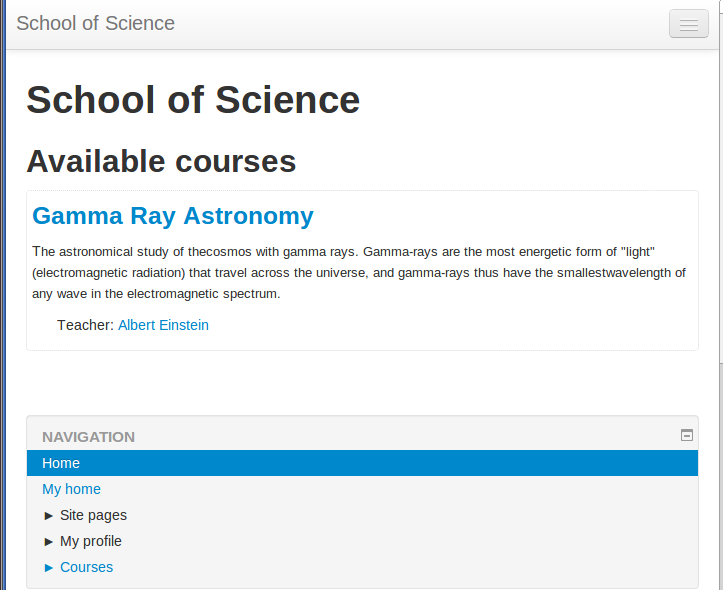The width and height of the screenshot is (723, 590).
Task: Click the Site pages label
Action: tap(93, 515)
